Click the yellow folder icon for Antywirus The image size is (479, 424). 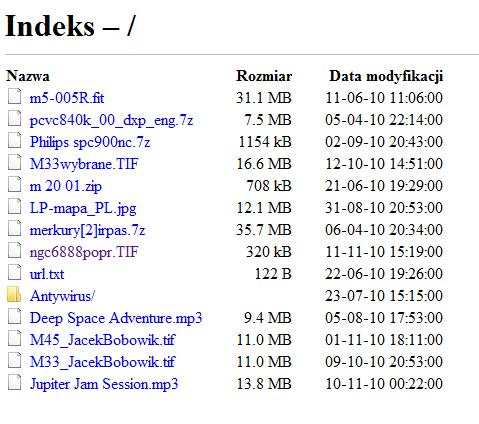coord(14,294)
